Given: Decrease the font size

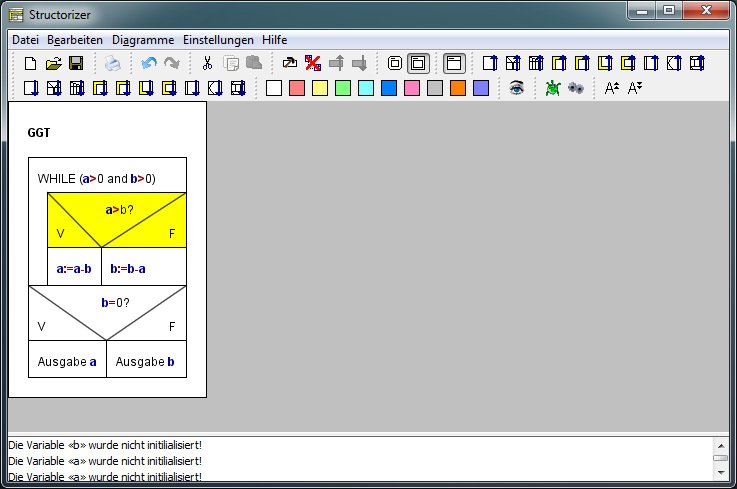Looking at the screenshot, I should [635, 88].
